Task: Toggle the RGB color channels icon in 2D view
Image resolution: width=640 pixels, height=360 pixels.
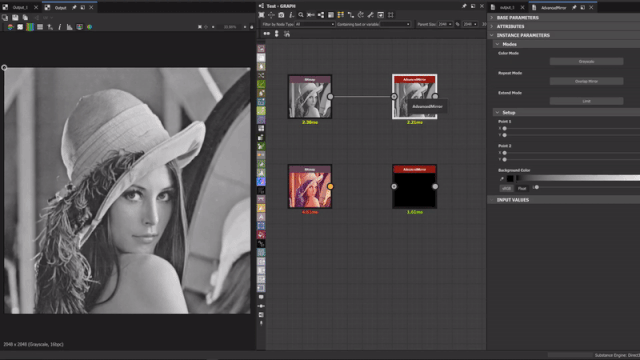Action: tap(10, 27)
